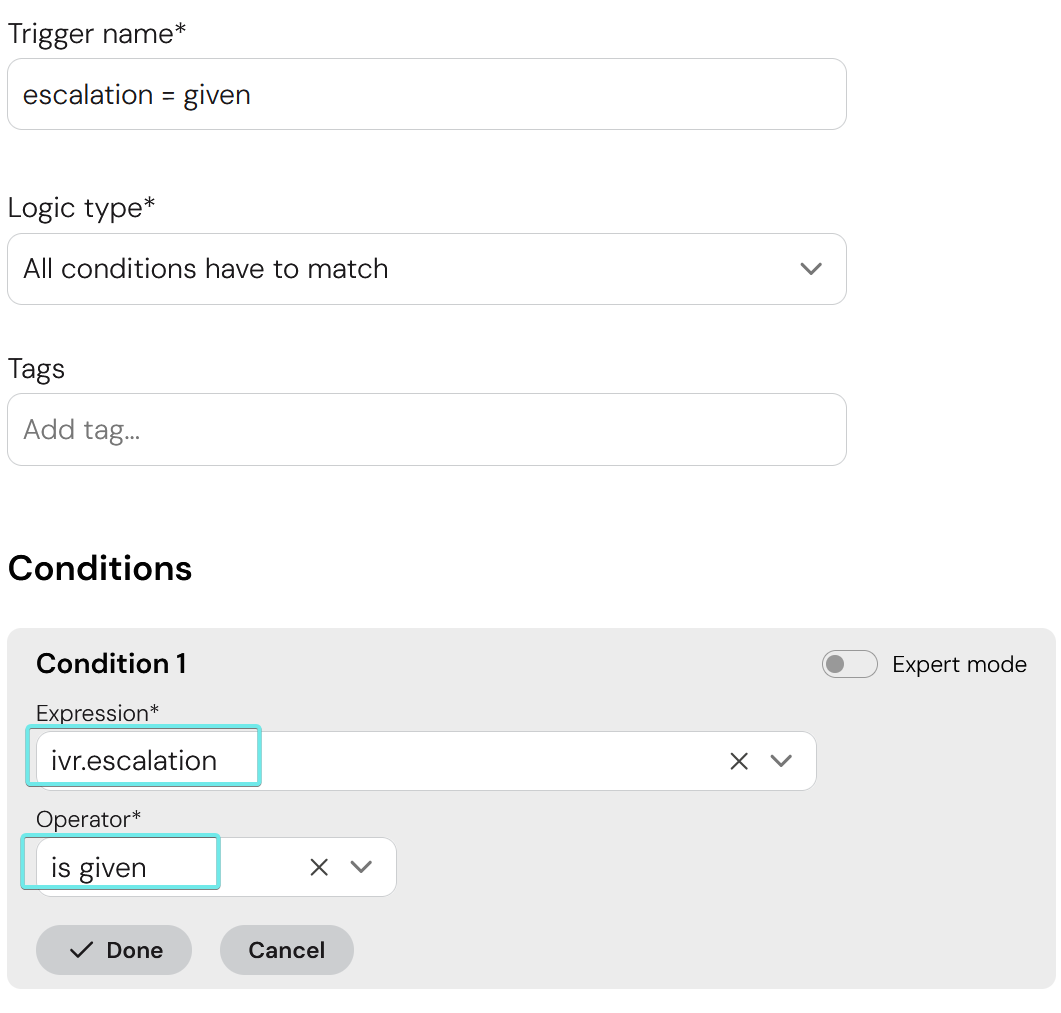Click the "Logic type" field label
Screen dimensions: 1061x1013
point(81,208)
